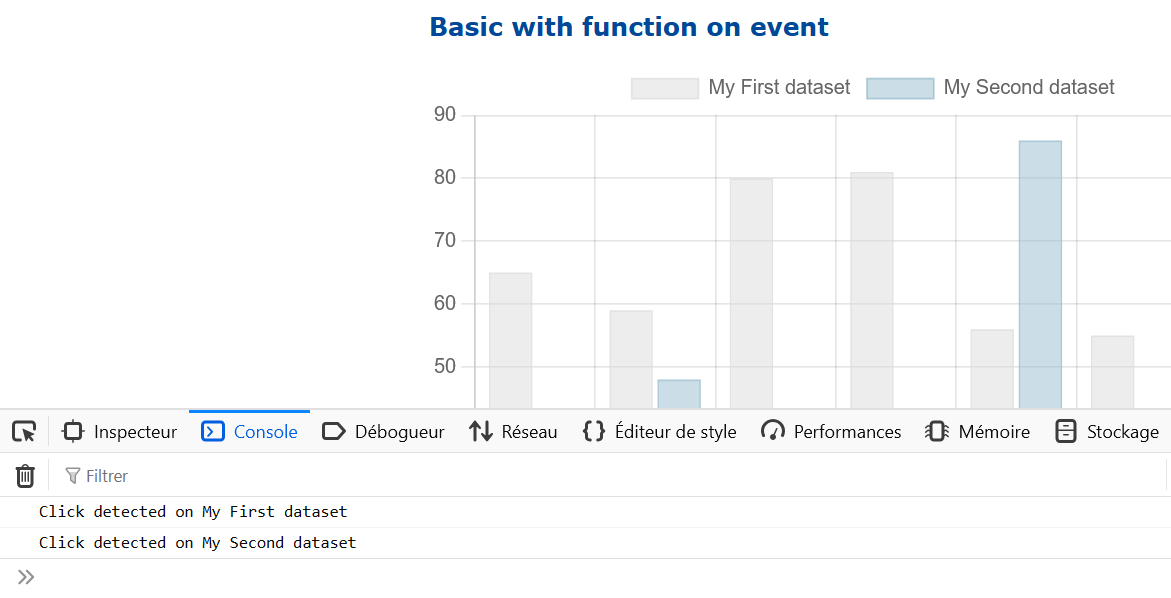Screen dimensions: 1171x598
Task: Click the tallest blue bar near 86
Action: tap(1040, 275)
